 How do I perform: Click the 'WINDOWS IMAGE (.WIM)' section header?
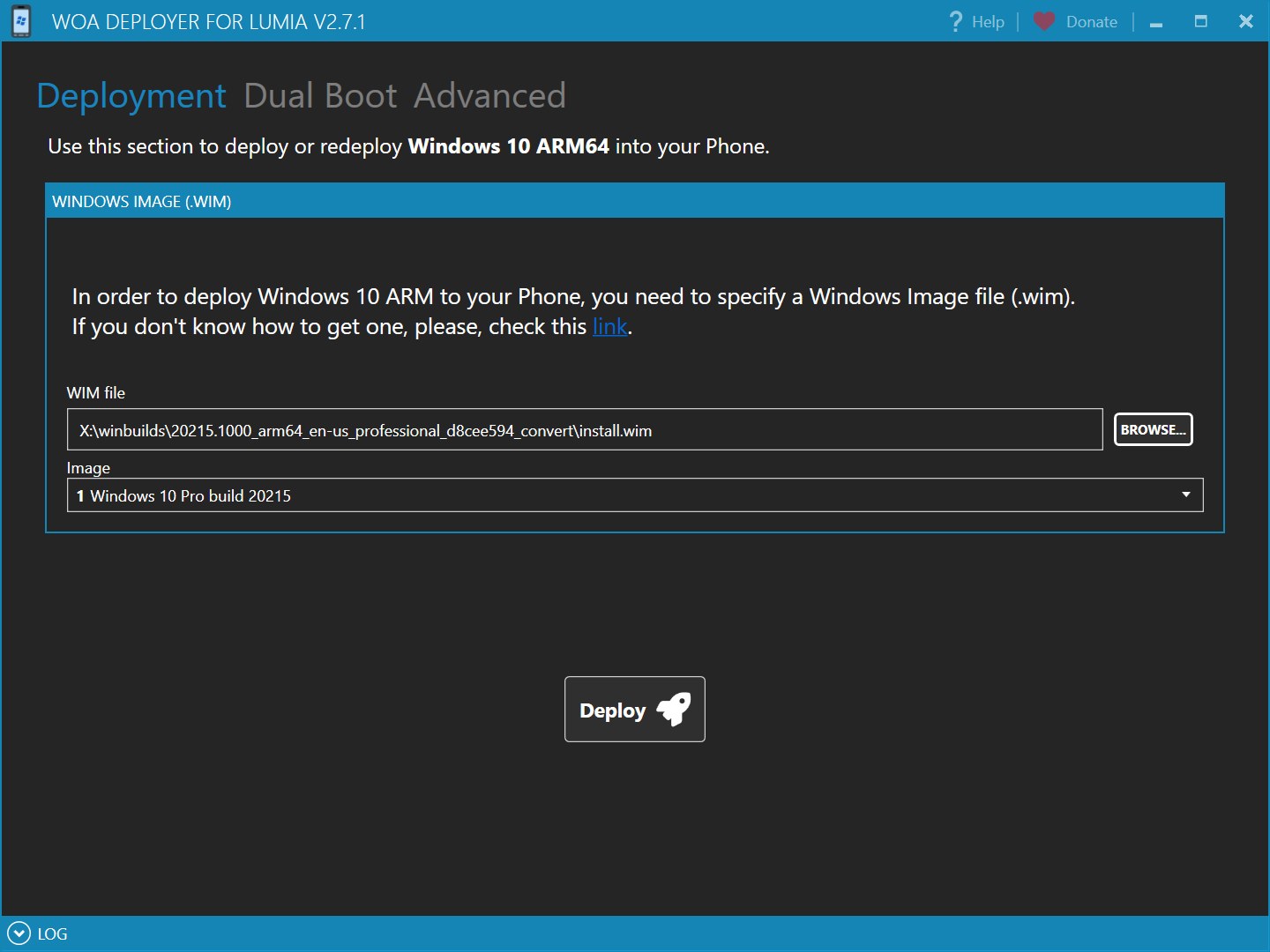[x=635, y=201]
